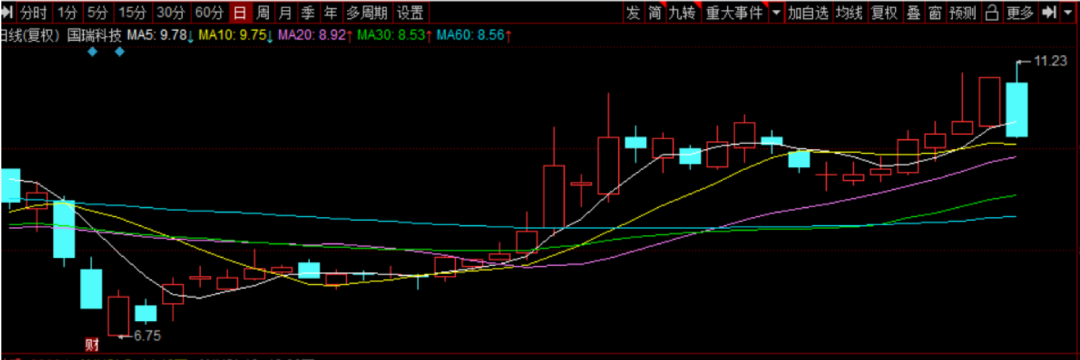This screenshot has width=1080, height=360.
Task: Toggle the 简 simplified mode button
Action: tap(656, 12)
